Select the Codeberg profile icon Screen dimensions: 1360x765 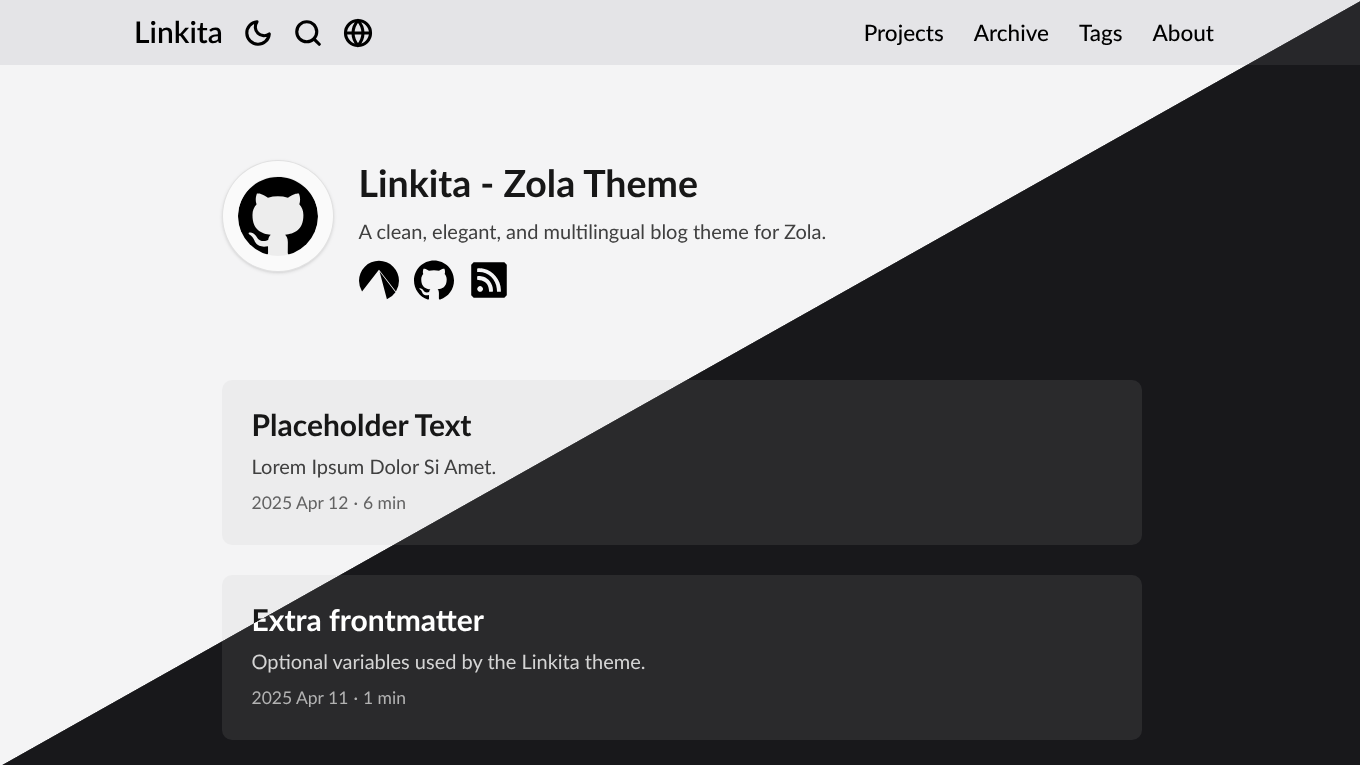tap(379, 280)
